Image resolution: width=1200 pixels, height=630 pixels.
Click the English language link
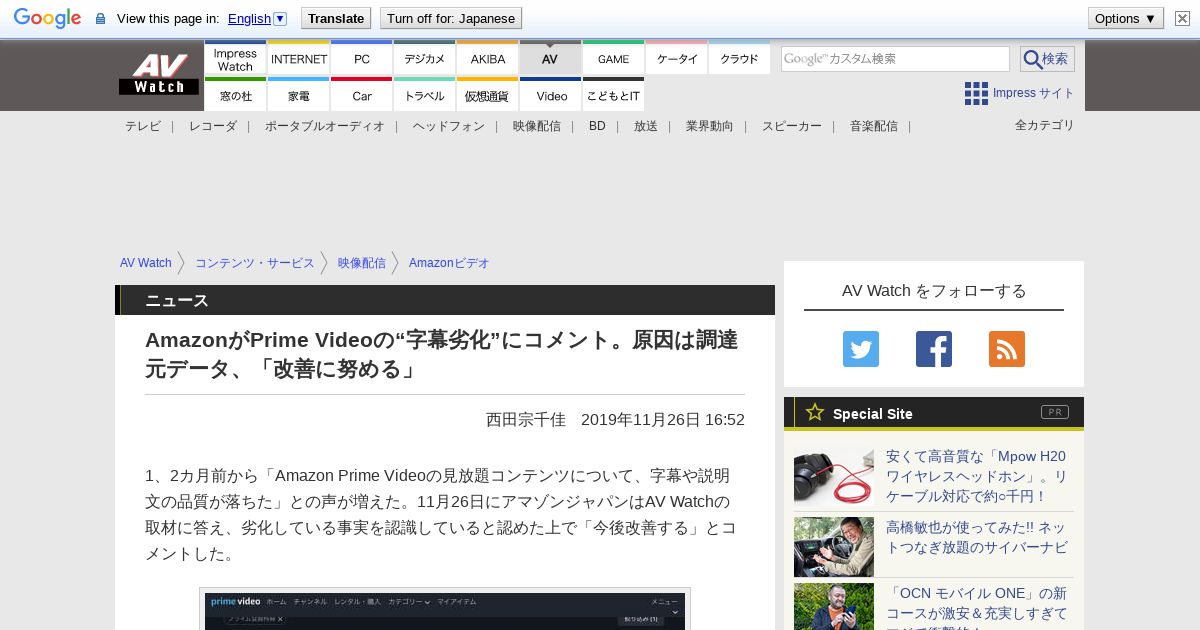click(249, 18)
